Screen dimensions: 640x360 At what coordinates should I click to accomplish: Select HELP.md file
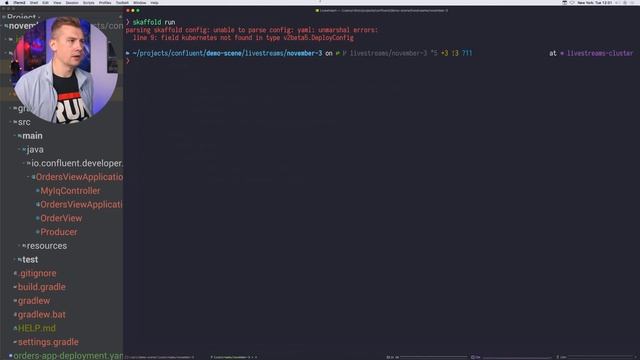coord(37,328)
